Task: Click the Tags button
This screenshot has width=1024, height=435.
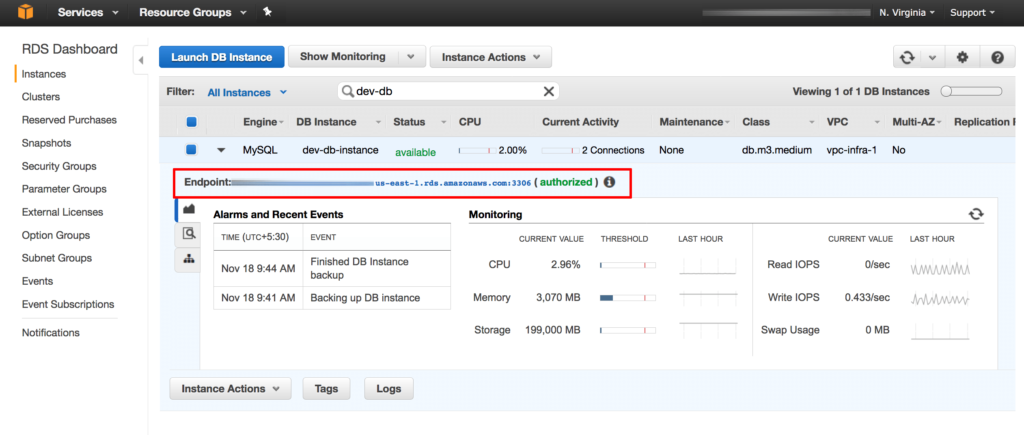Action: [326, 389]
